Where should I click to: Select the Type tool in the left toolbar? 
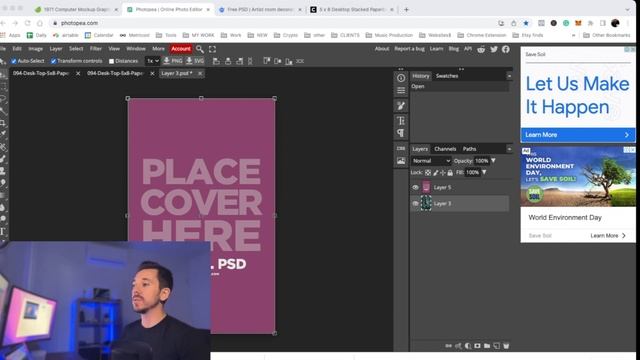[3, 232]
